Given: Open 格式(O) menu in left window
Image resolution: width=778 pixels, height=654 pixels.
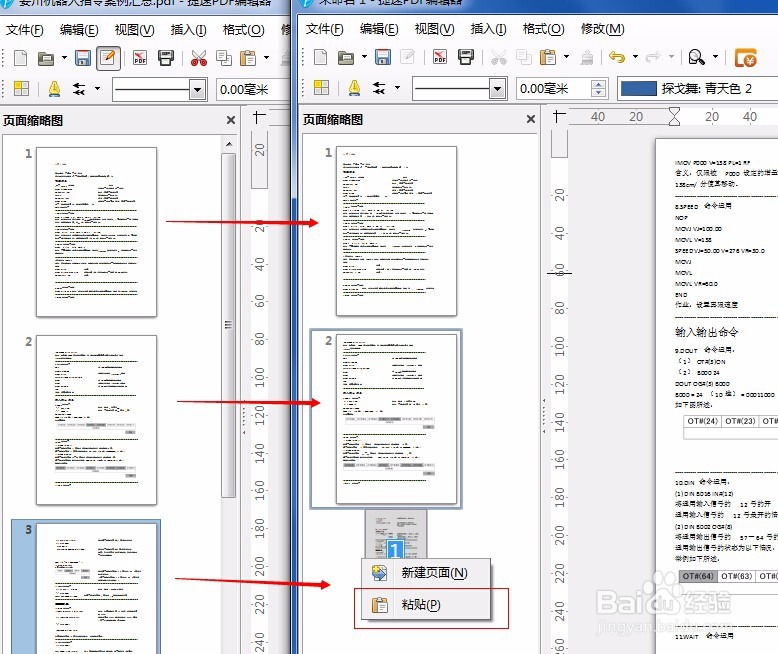Looking at the screenshot, I should (x=243, y=30).
